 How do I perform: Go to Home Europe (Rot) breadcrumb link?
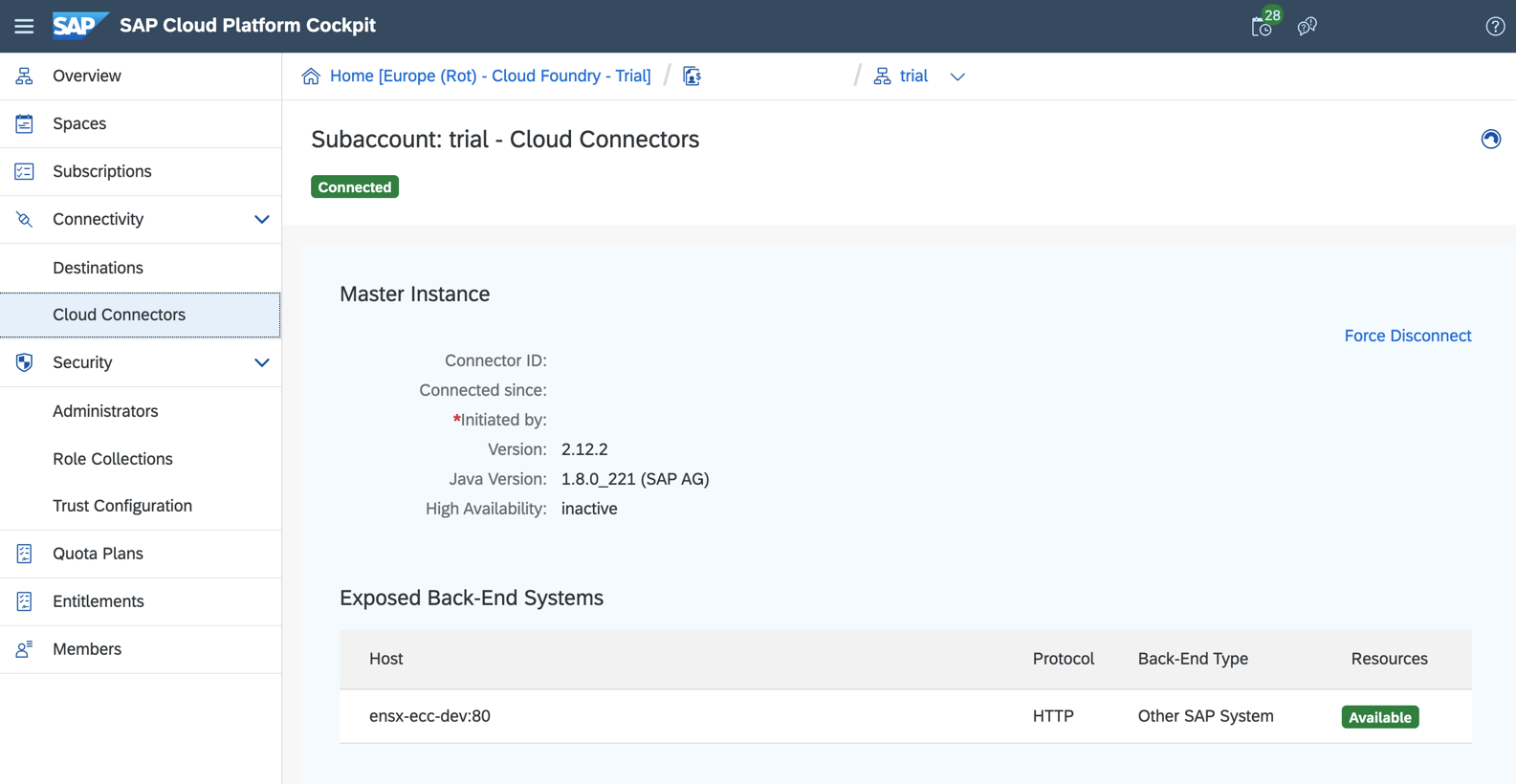point(490,76)
